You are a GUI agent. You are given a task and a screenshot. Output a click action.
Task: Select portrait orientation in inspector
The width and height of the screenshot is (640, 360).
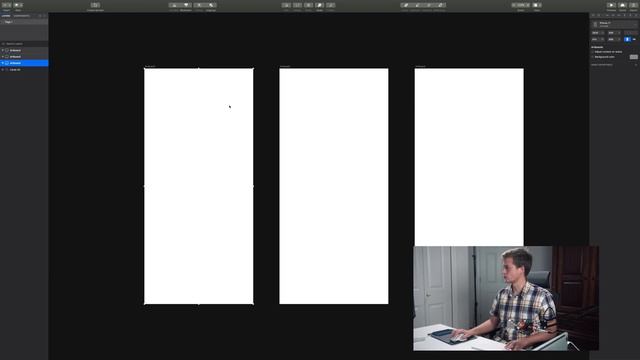[627, 39]
